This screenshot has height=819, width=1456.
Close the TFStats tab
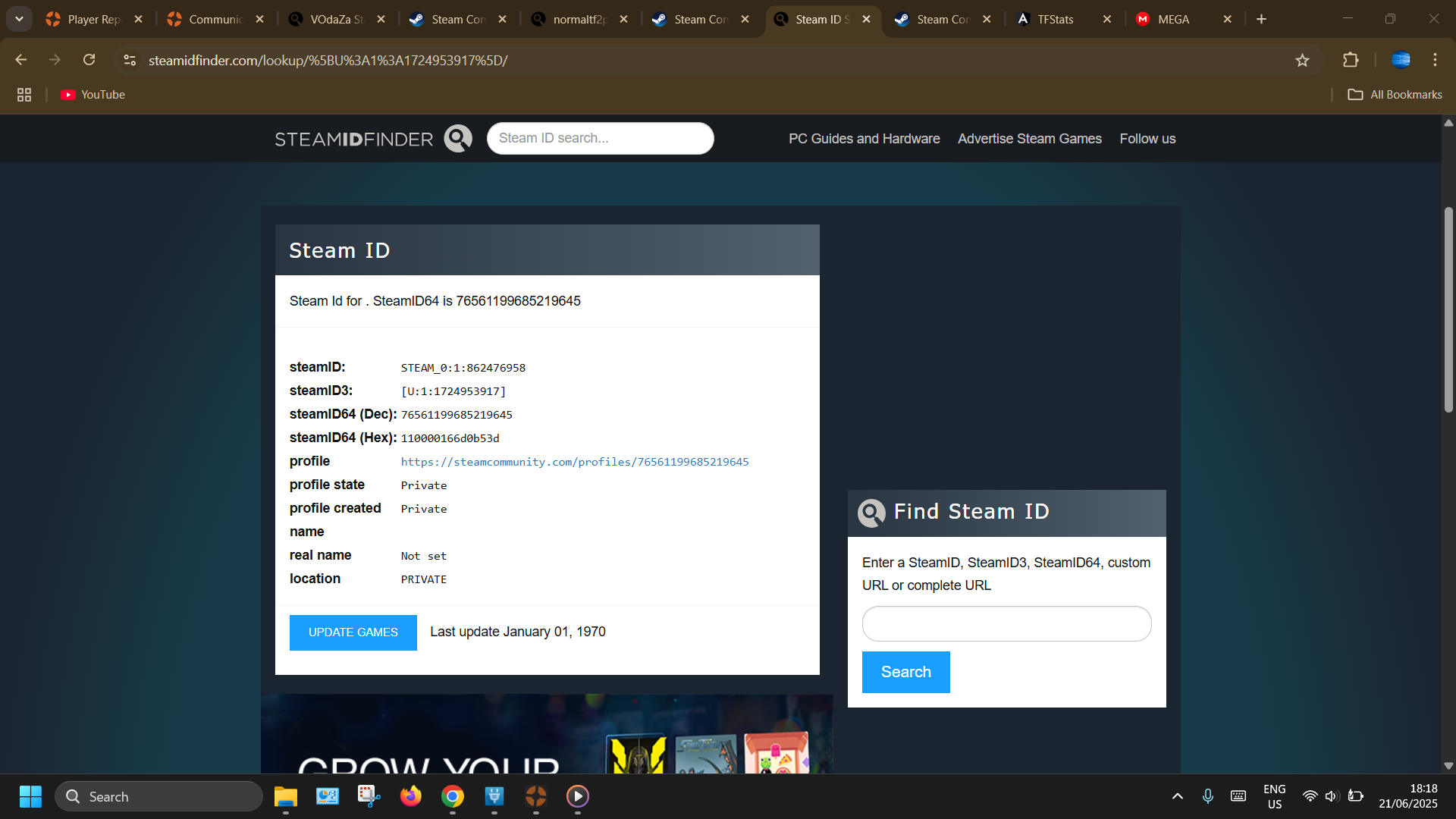(x=1107, y=20)
